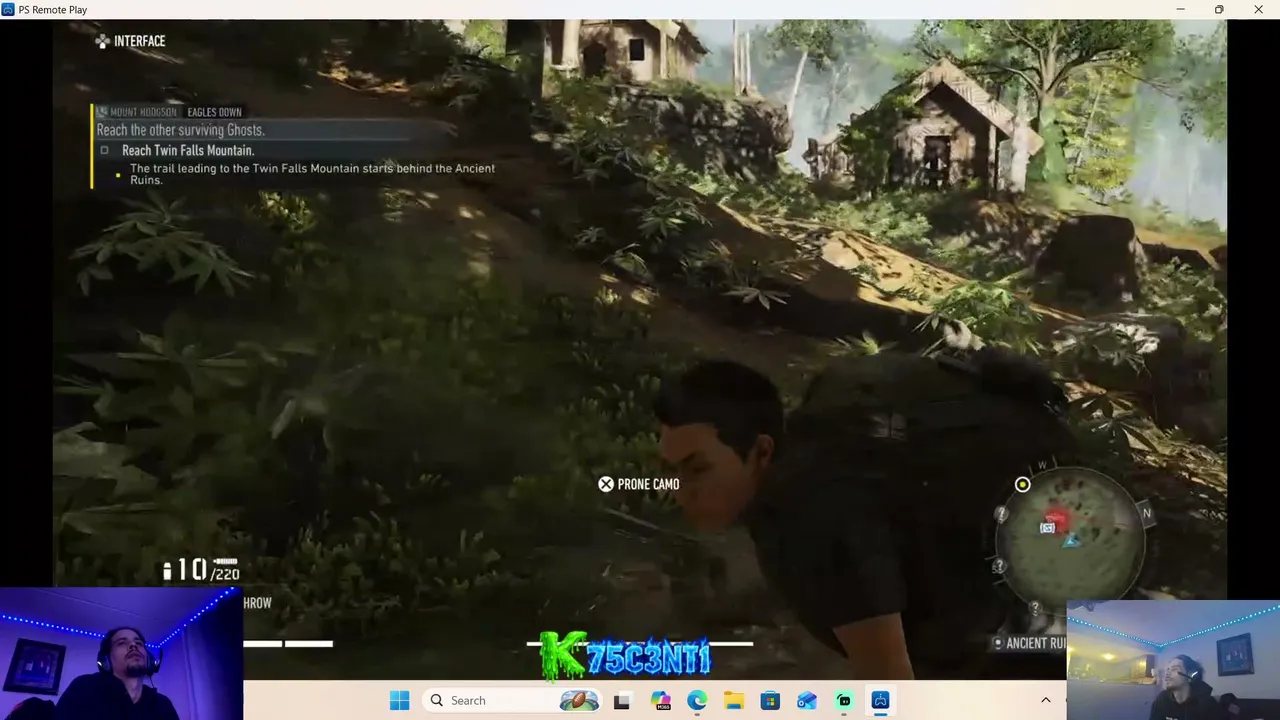Image resolution: width=1280 pixels, height=720 pixels.
Task: Click the white health bar segments
Action: [288, 643]
